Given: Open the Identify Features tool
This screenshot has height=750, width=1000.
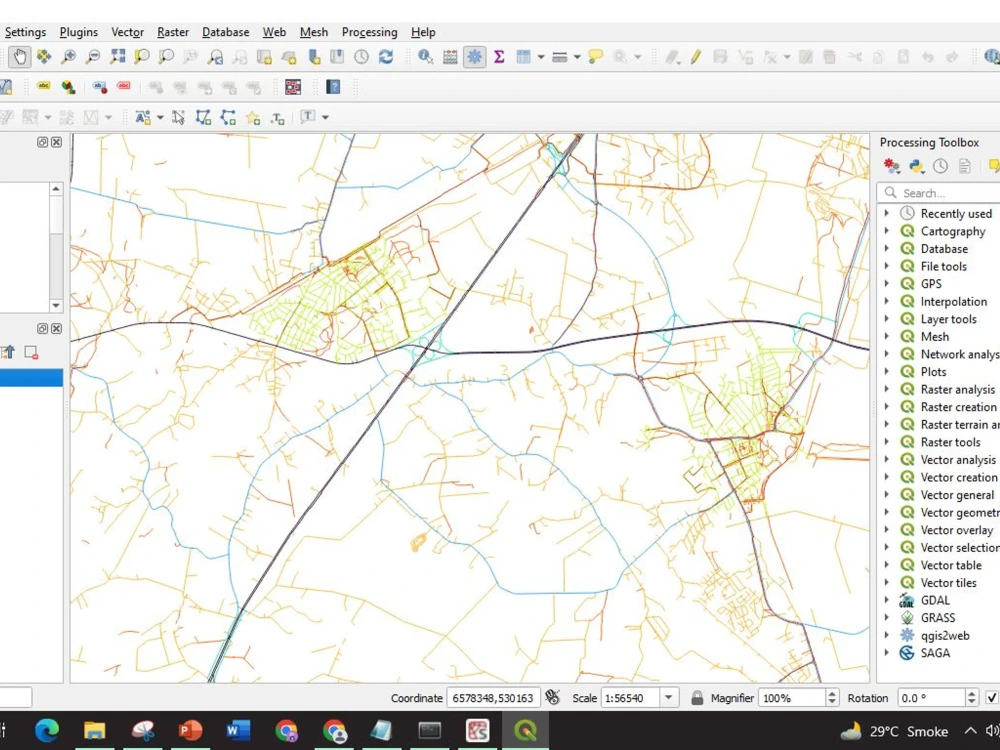Looking at the screenshot, I should click(424, 57).
